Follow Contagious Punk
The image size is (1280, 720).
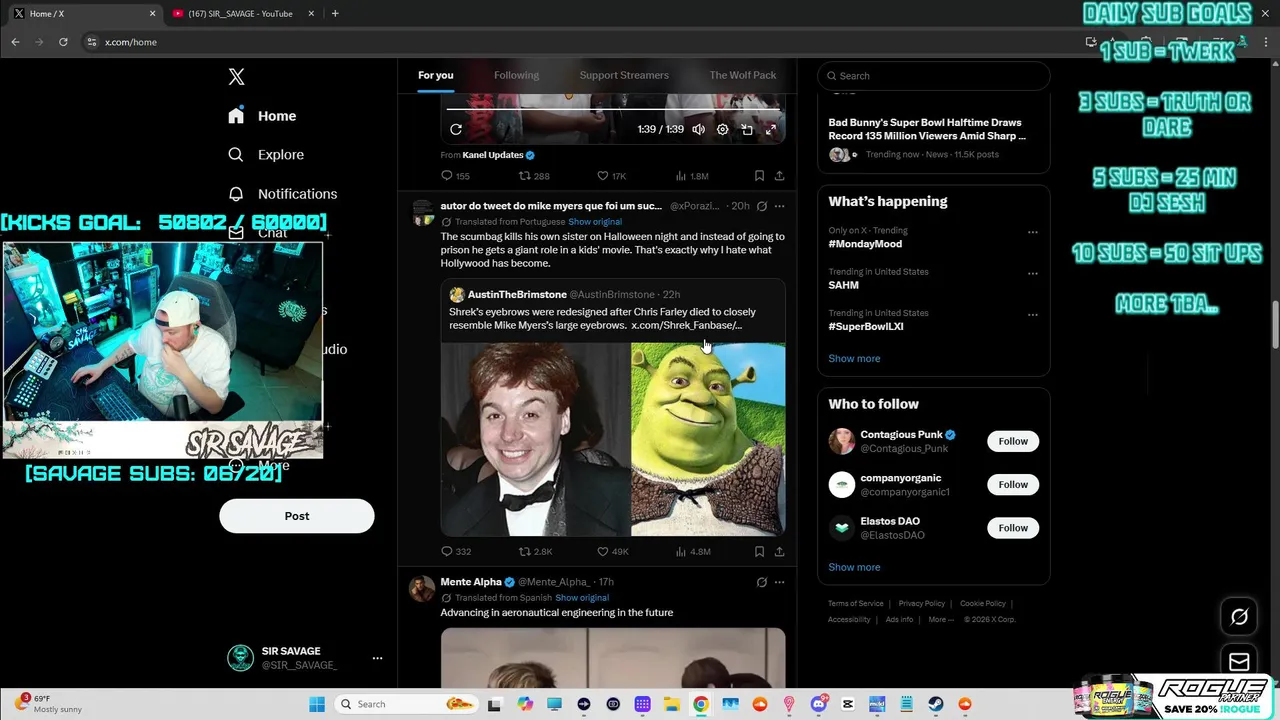point(1013,441)
